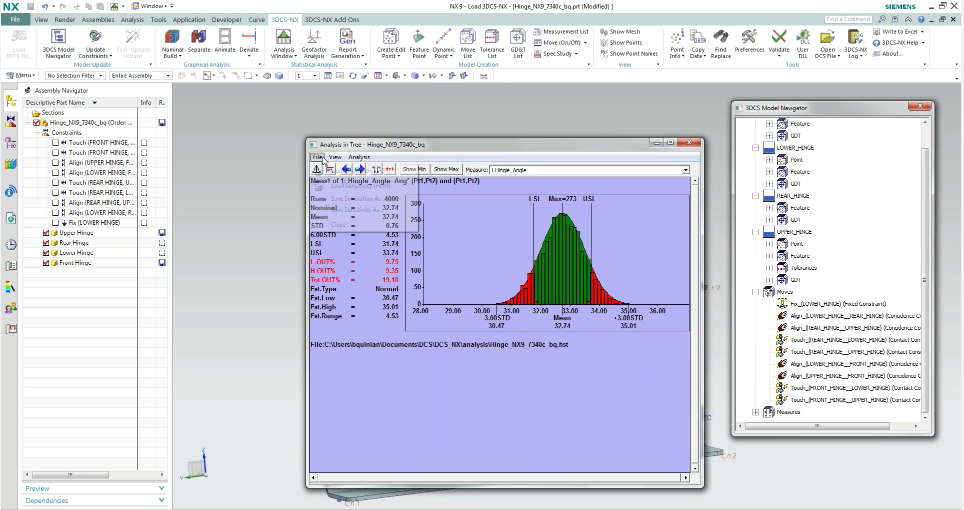Click 3DCS-NX Help

[898, 42]
